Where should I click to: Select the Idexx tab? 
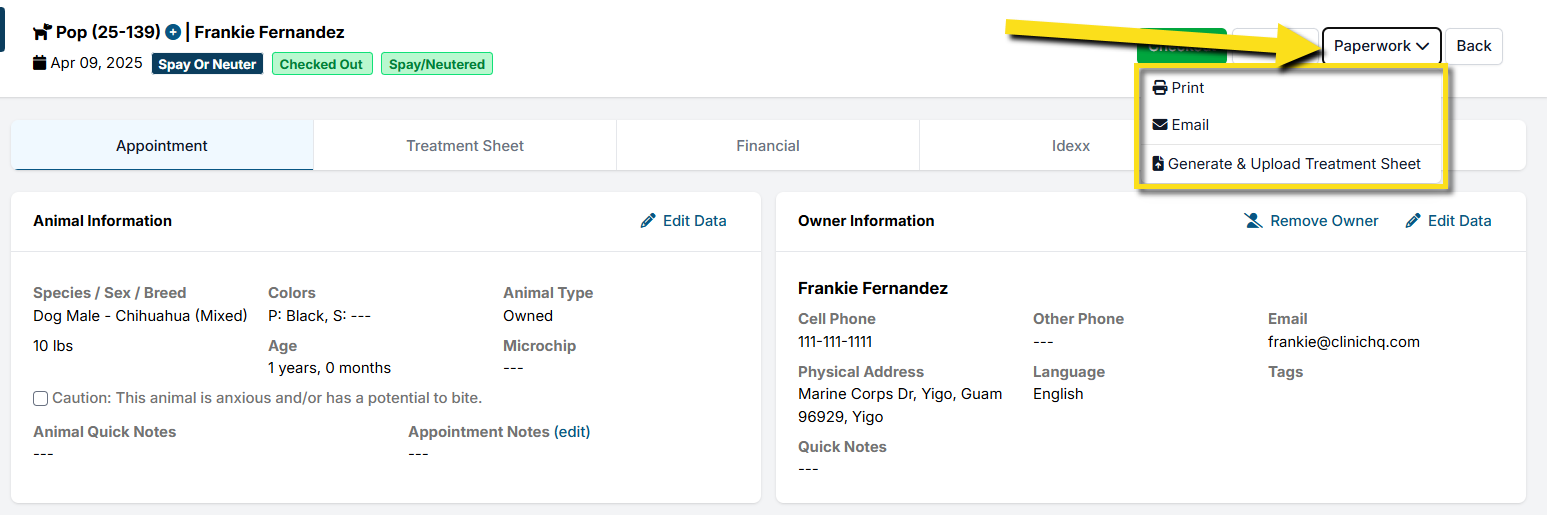click(1070, 146)
